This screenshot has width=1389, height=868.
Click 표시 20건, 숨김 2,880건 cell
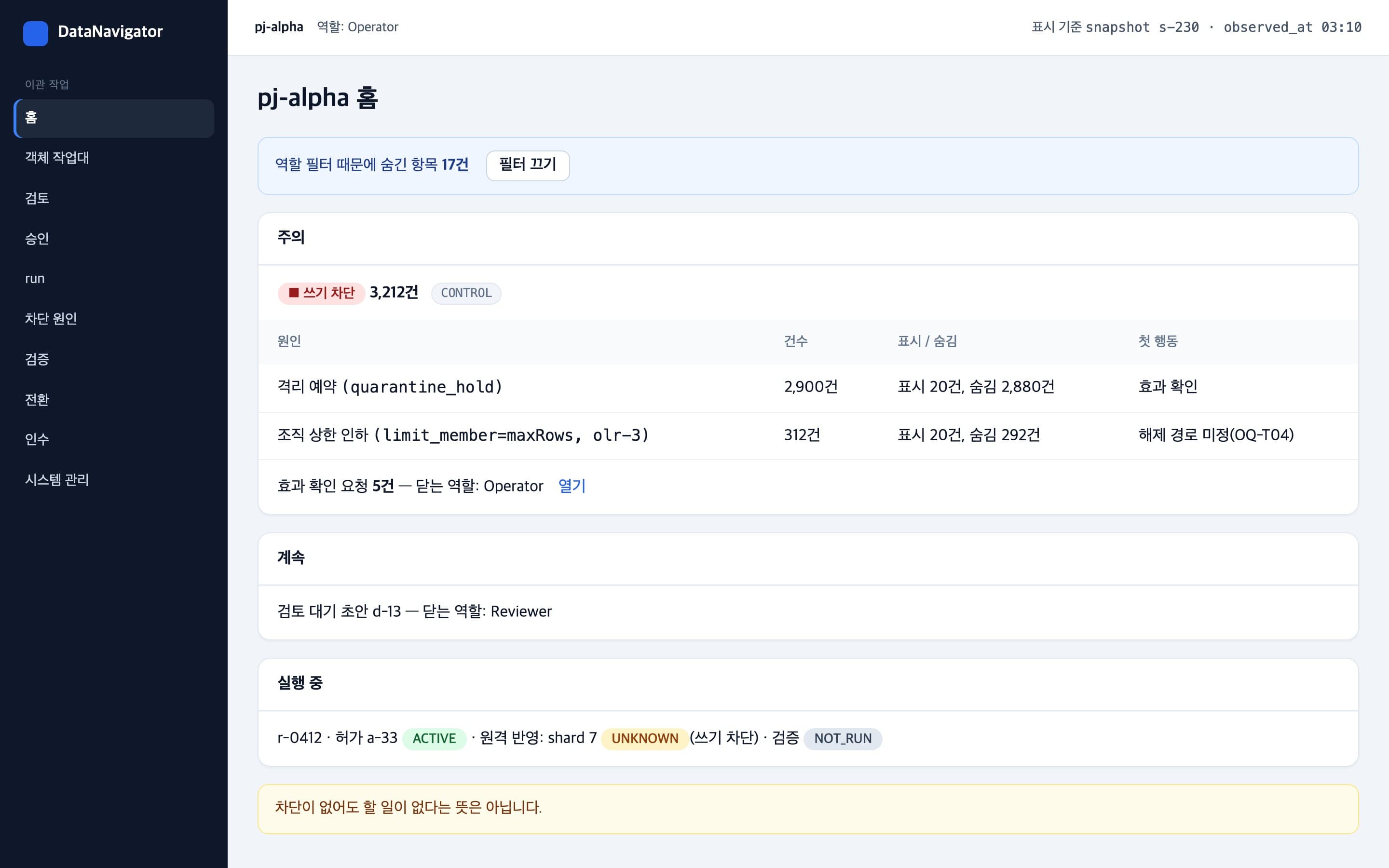coord(976,387)
